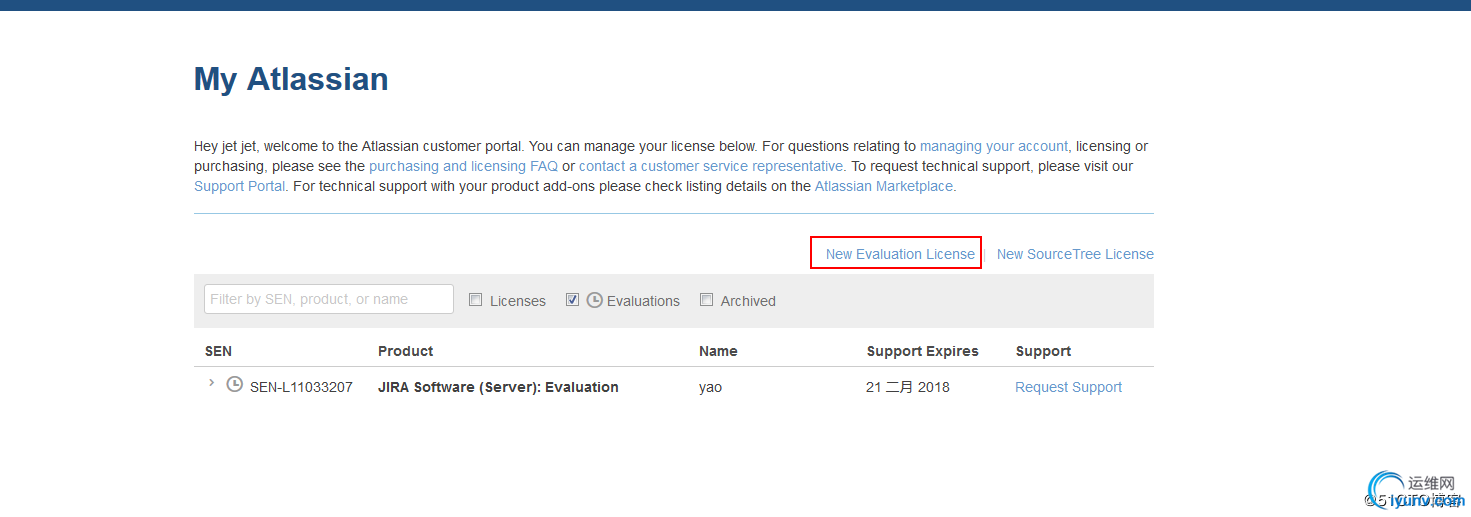Click the My Atlassian heading
1471x517 pixels.
tap(291, 79)
